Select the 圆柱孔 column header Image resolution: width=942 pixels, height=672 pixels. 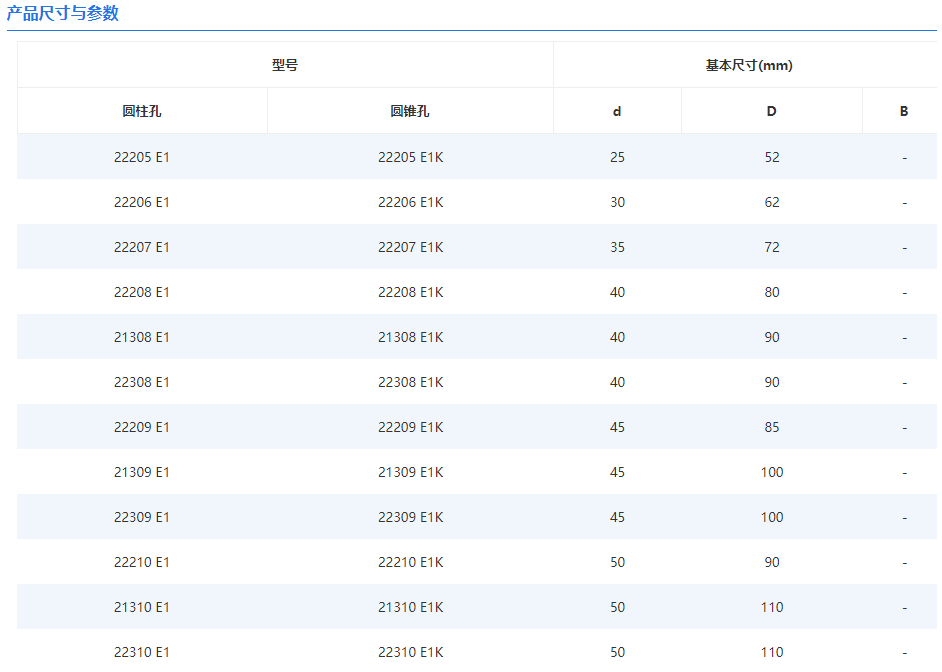coord(142,111)
